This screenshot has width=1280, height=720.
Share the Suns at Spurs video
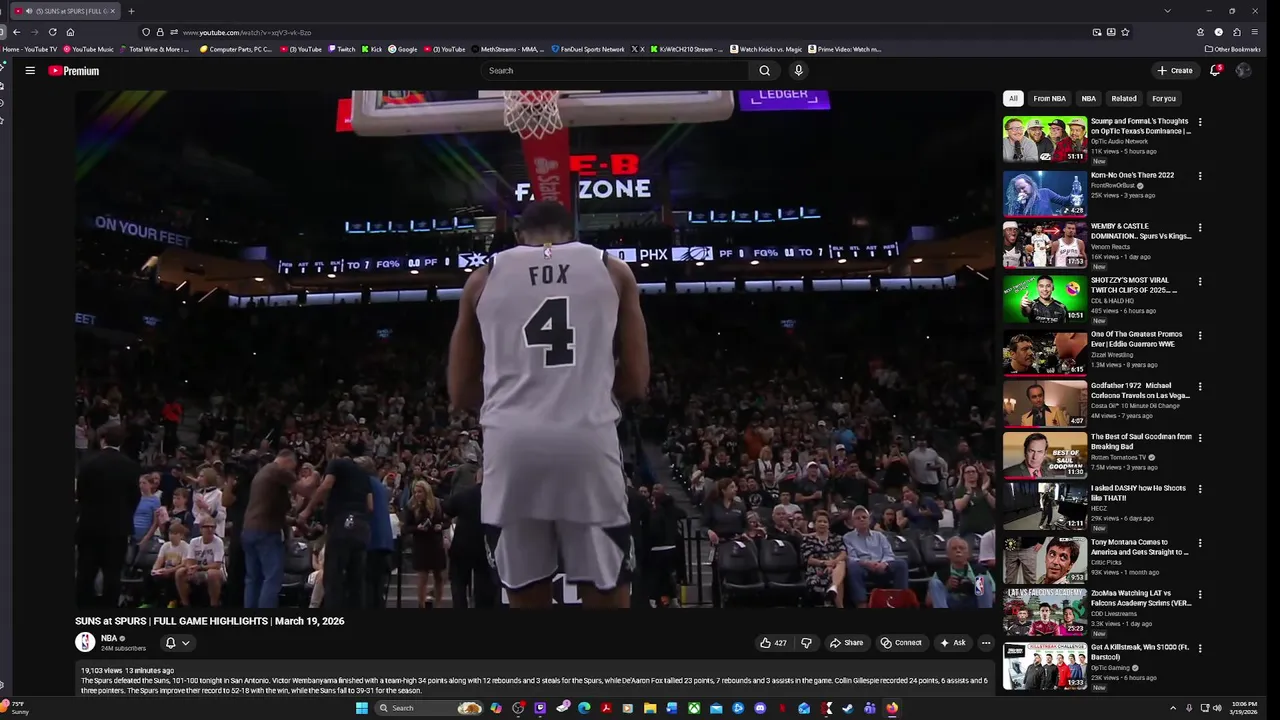[846, 643]
